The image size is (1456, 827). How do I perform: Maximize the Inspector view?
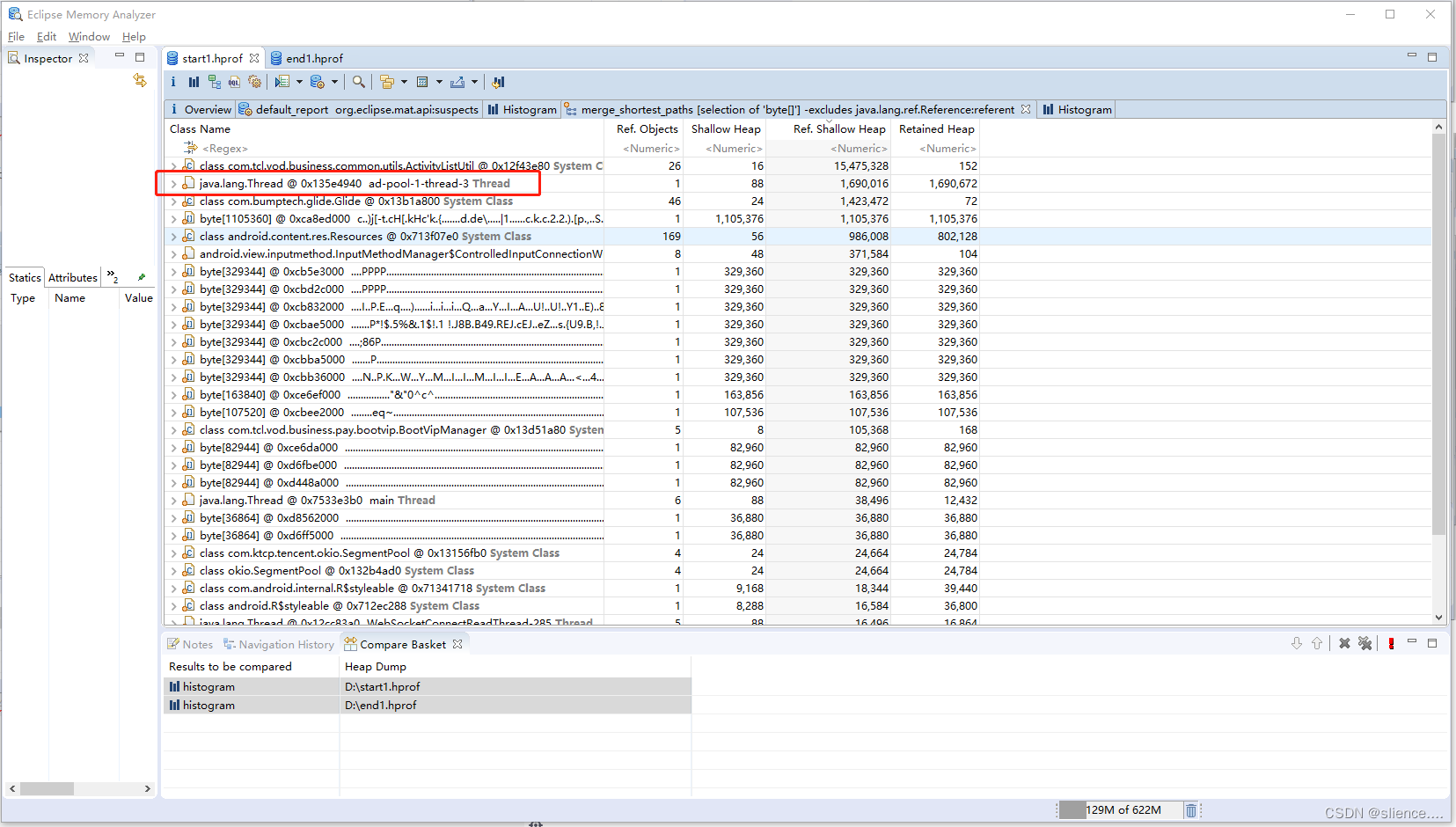[x=140, y=57]
